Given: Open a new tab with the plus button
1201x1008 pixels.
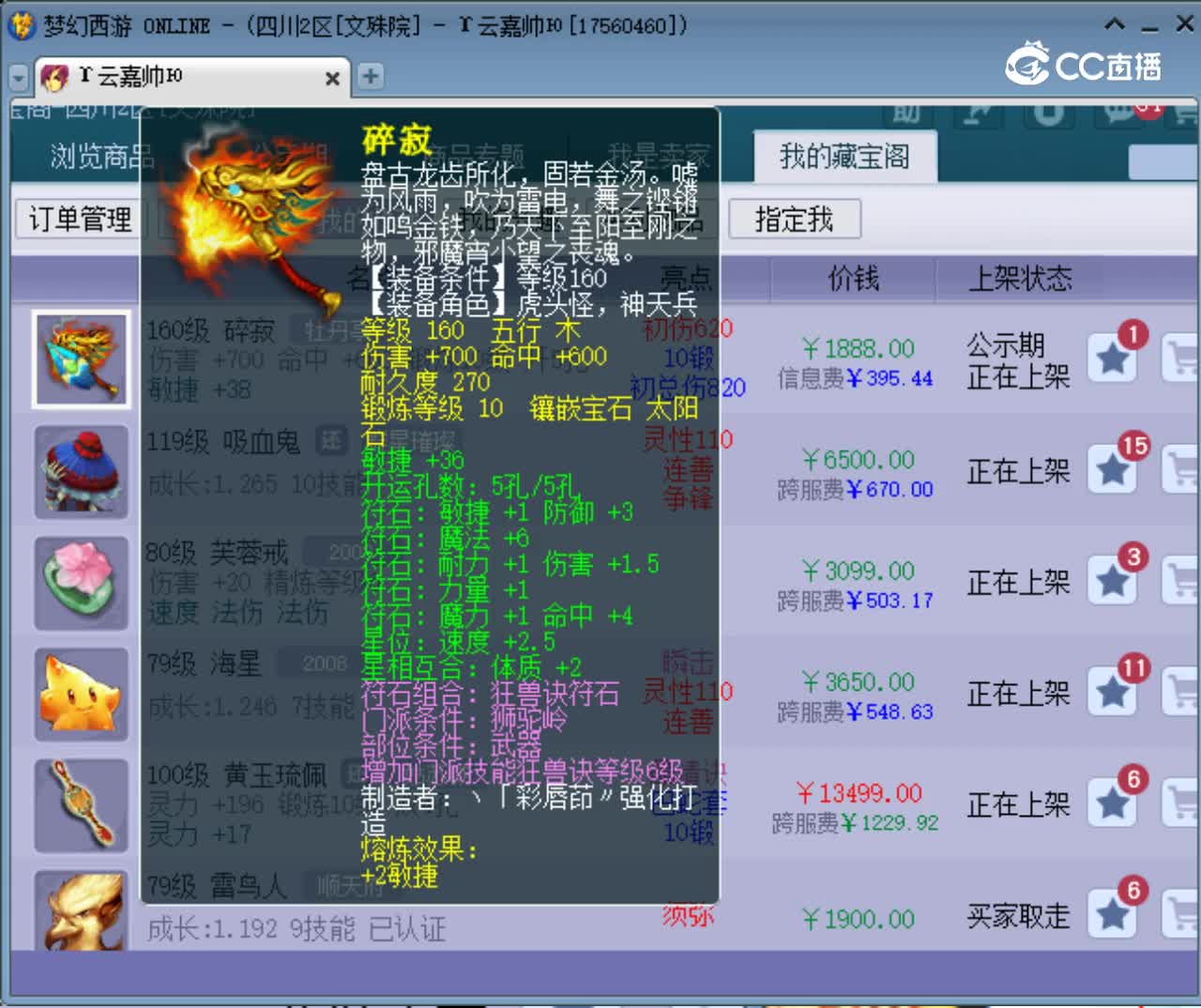Looking at the screenshot, I should pos(371,77).
